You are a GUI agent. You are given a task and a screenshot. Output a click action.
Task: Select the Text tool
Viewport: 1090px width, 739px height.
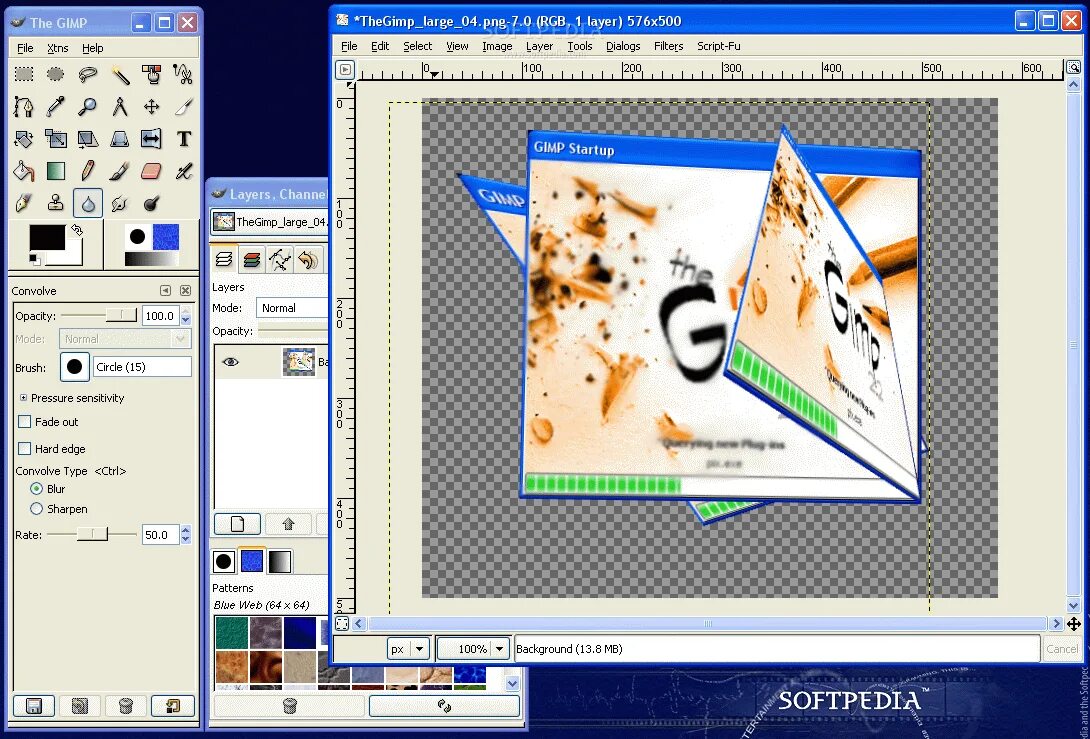[184, 138]
